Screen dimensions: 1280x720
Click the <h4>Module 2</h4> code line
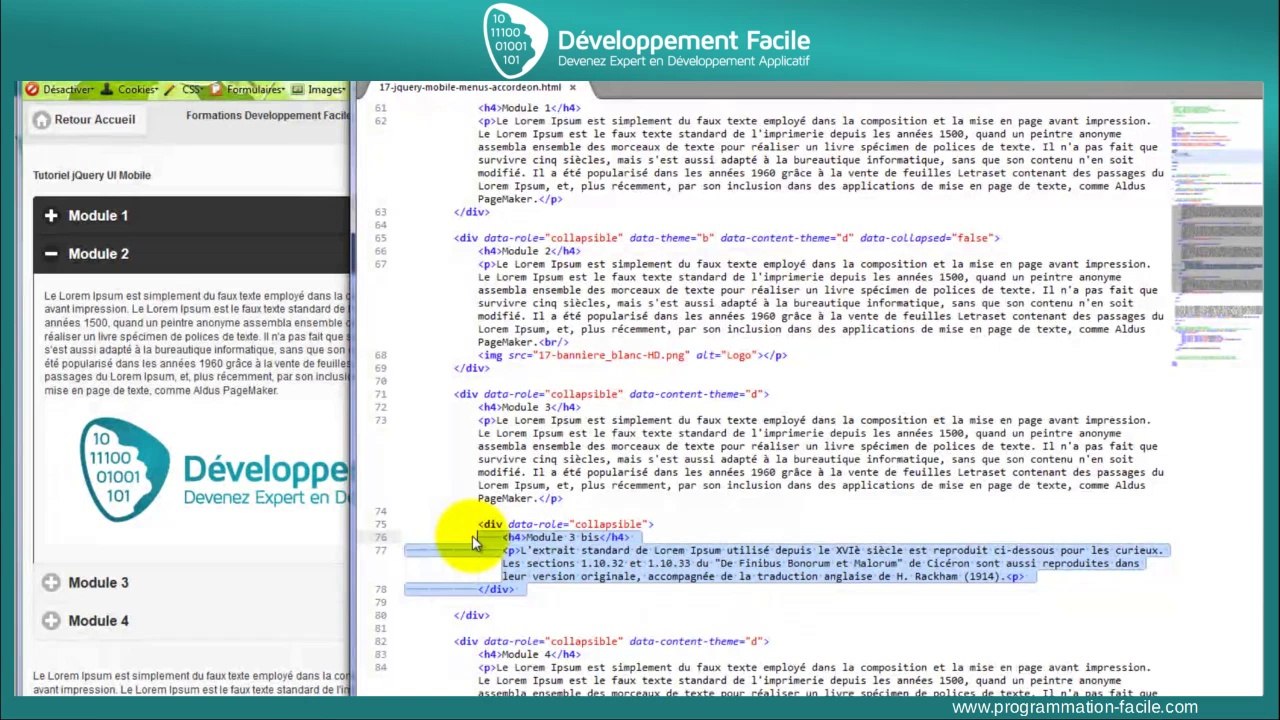point(529,251)
